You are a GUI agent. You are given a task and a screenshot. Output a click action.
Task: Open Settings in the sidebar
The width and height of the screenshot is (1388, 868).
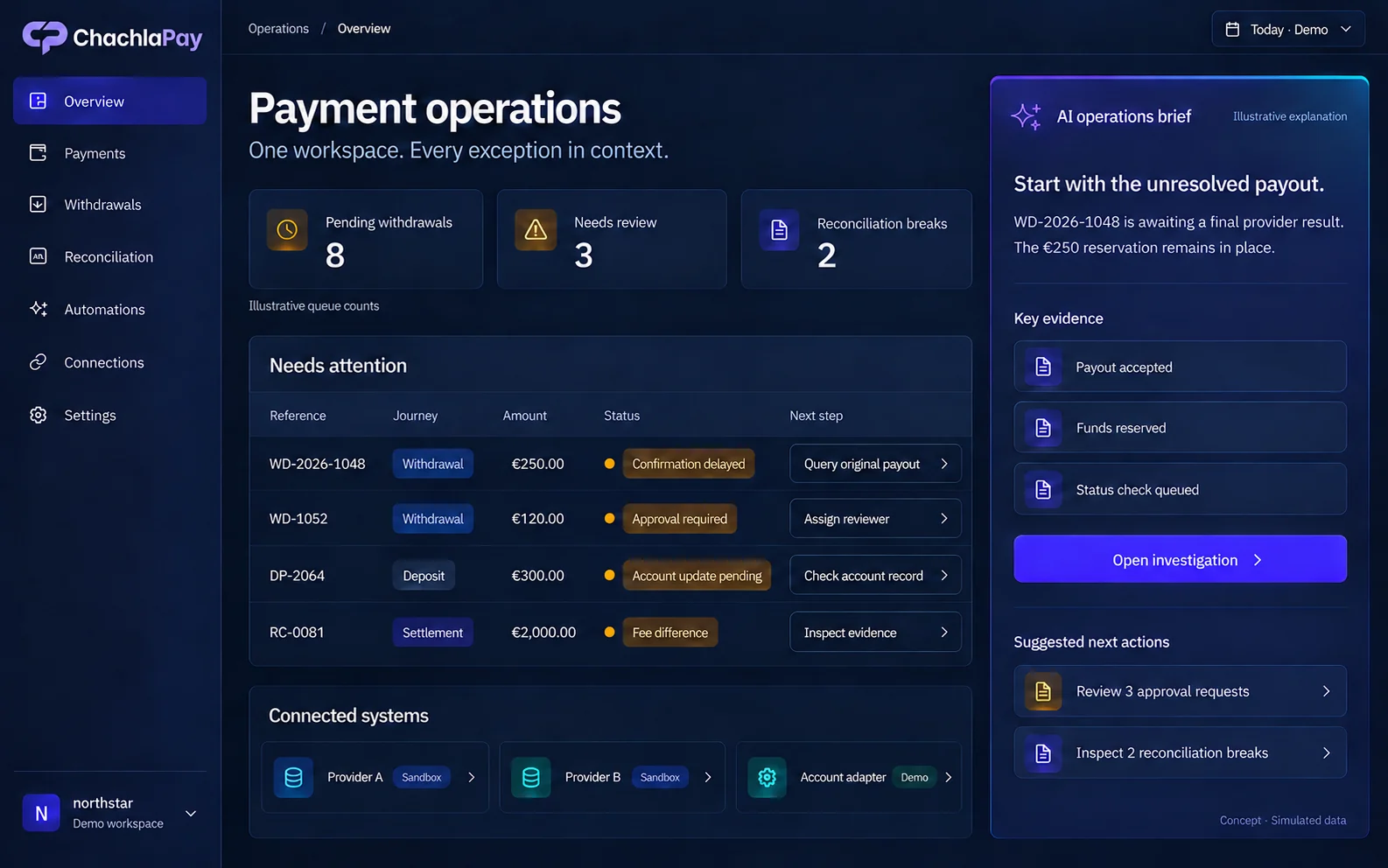pos(109,415)
